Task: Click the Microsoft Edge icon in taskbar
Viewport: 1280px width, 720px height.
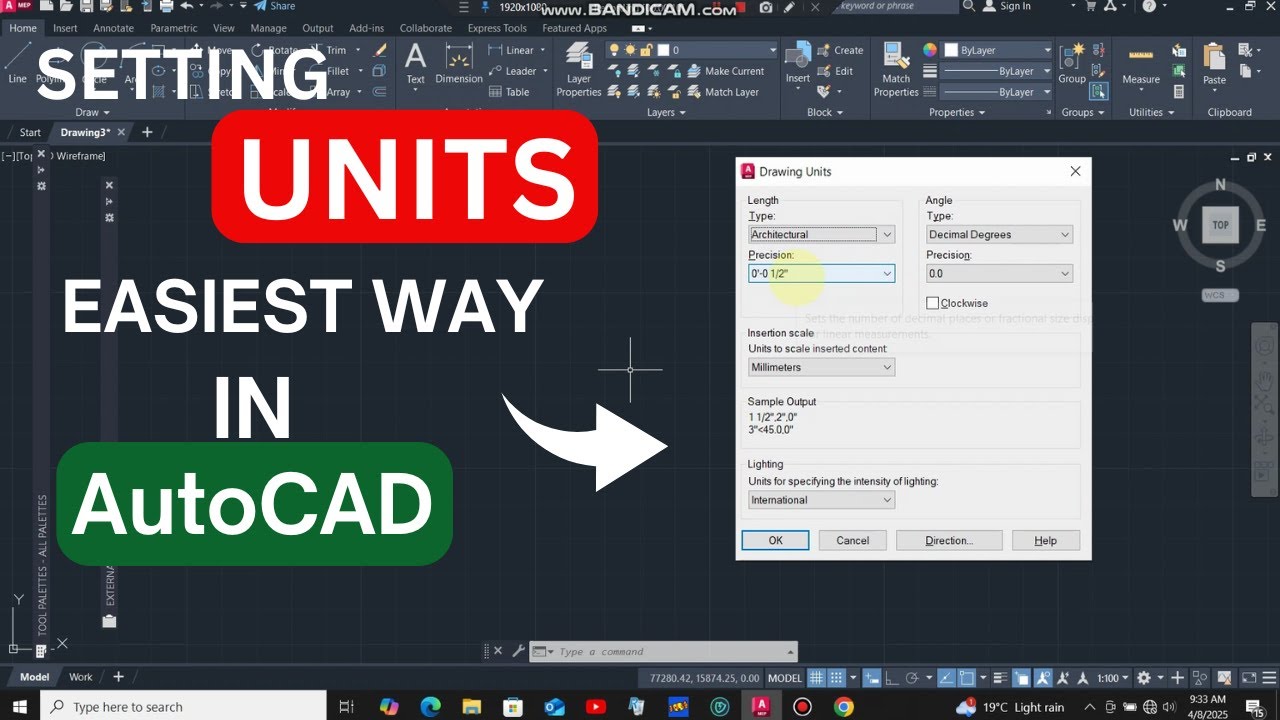Action: click(431, 706)
